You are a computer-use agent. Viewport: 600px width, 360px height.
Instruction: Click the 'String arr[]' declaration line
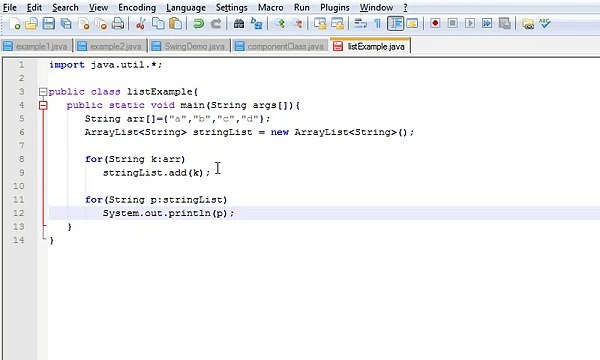pyautogui.click(x=178, y=119)
